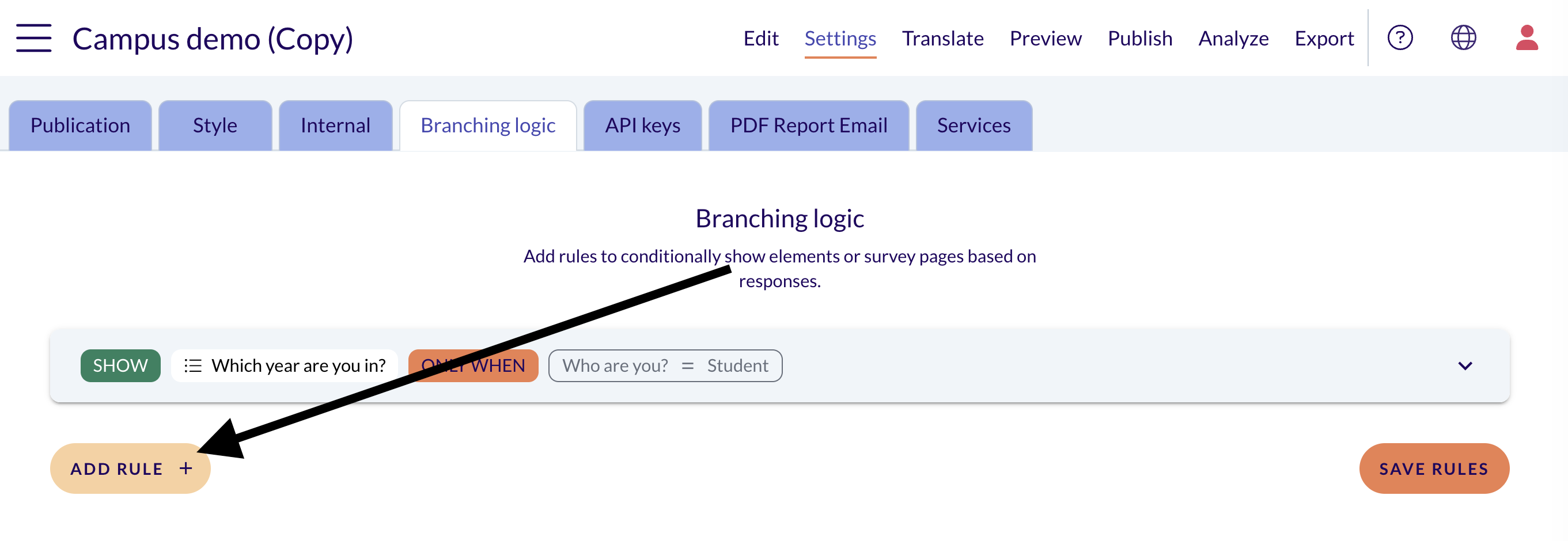
Task: Click the green SHOW badge
Action: (x=120, y=365)
